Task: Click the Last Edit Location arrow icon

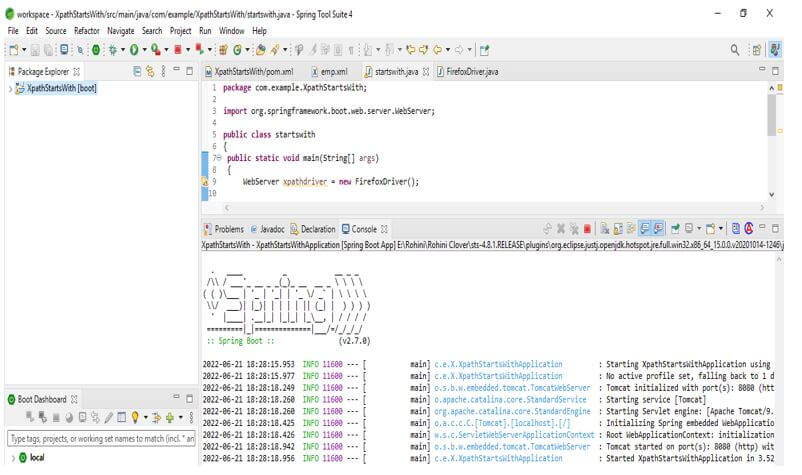Action: [x=410, y=50]
